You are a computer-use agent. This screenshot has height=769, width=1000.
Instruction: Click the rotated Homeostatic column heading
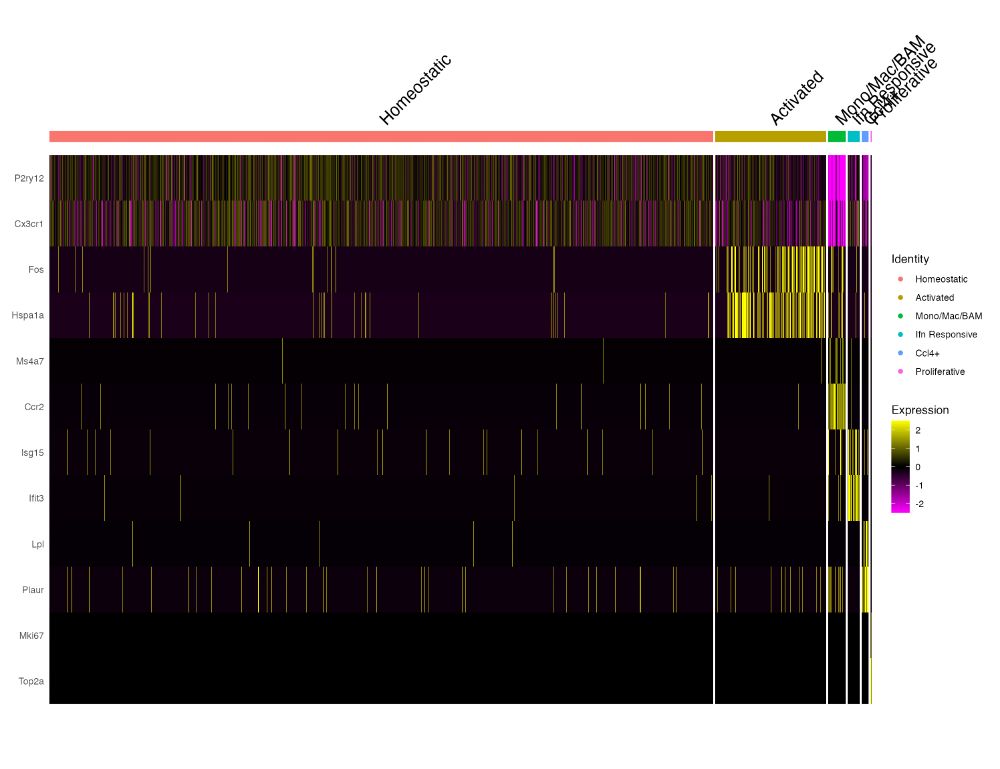pos(415,89)
